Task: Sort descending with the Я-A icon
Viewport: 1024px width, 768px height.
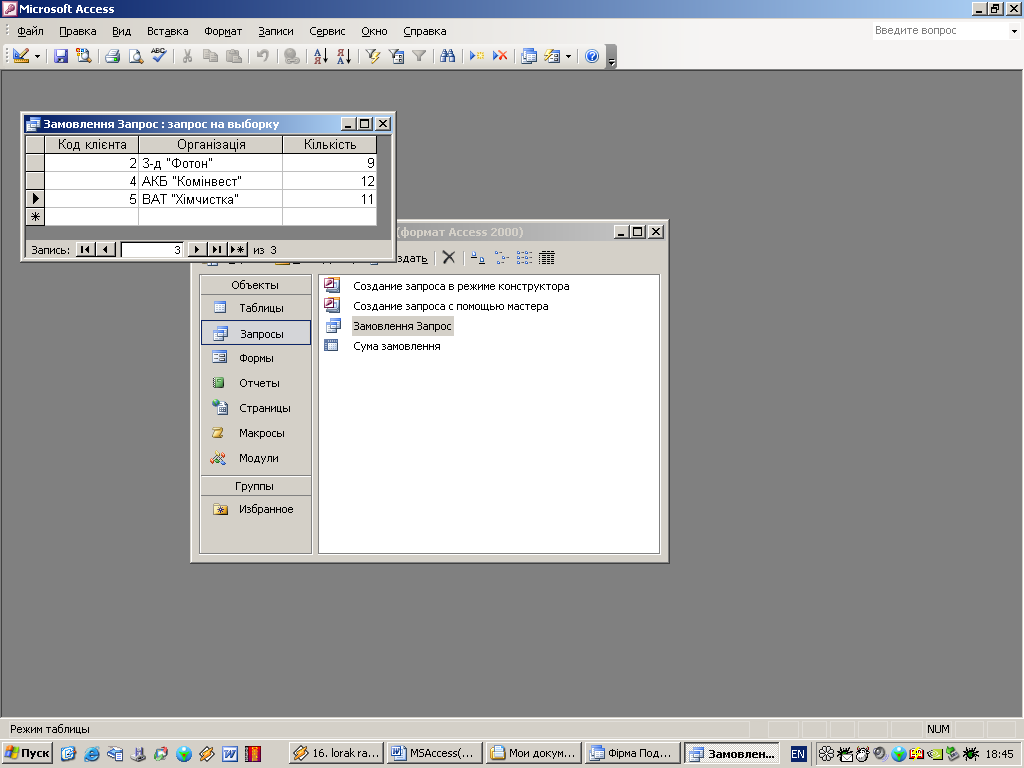Action: coord(344,56)
